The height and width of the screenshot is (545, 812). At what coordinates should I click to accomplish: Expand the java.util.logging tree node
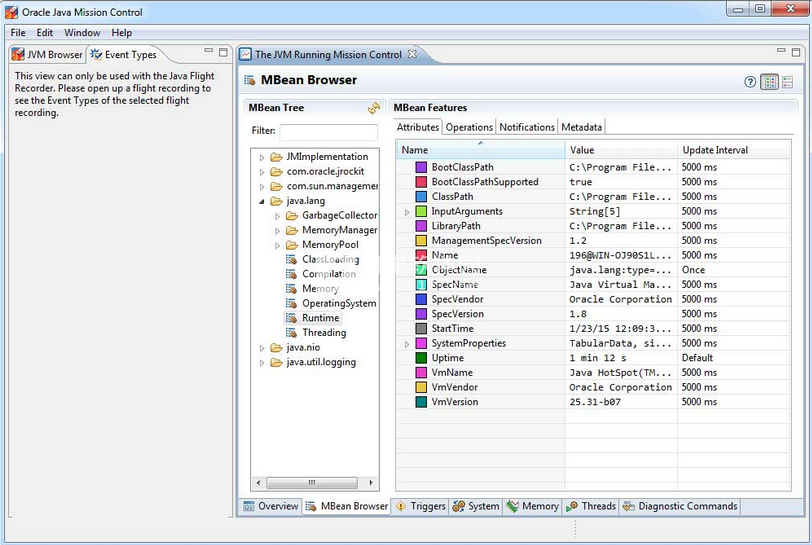pyautogui.click(x=262, y=363)
